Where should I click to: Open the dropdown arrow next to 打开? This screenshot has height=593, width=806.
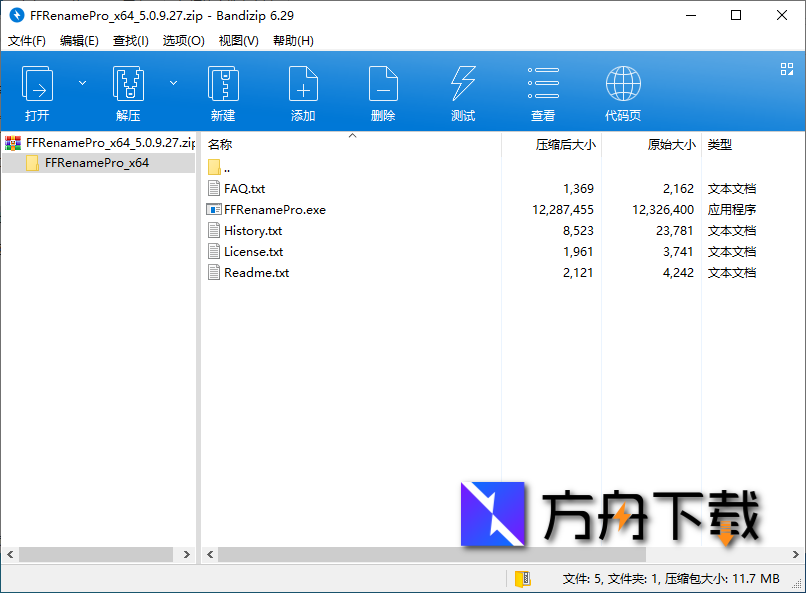tap(82, 83)
